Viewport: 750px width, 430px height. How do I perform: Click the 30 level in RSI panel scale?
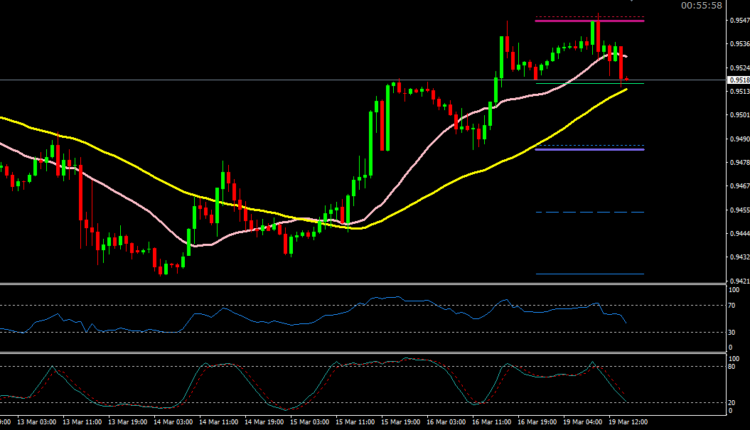(x=735, y=332)
